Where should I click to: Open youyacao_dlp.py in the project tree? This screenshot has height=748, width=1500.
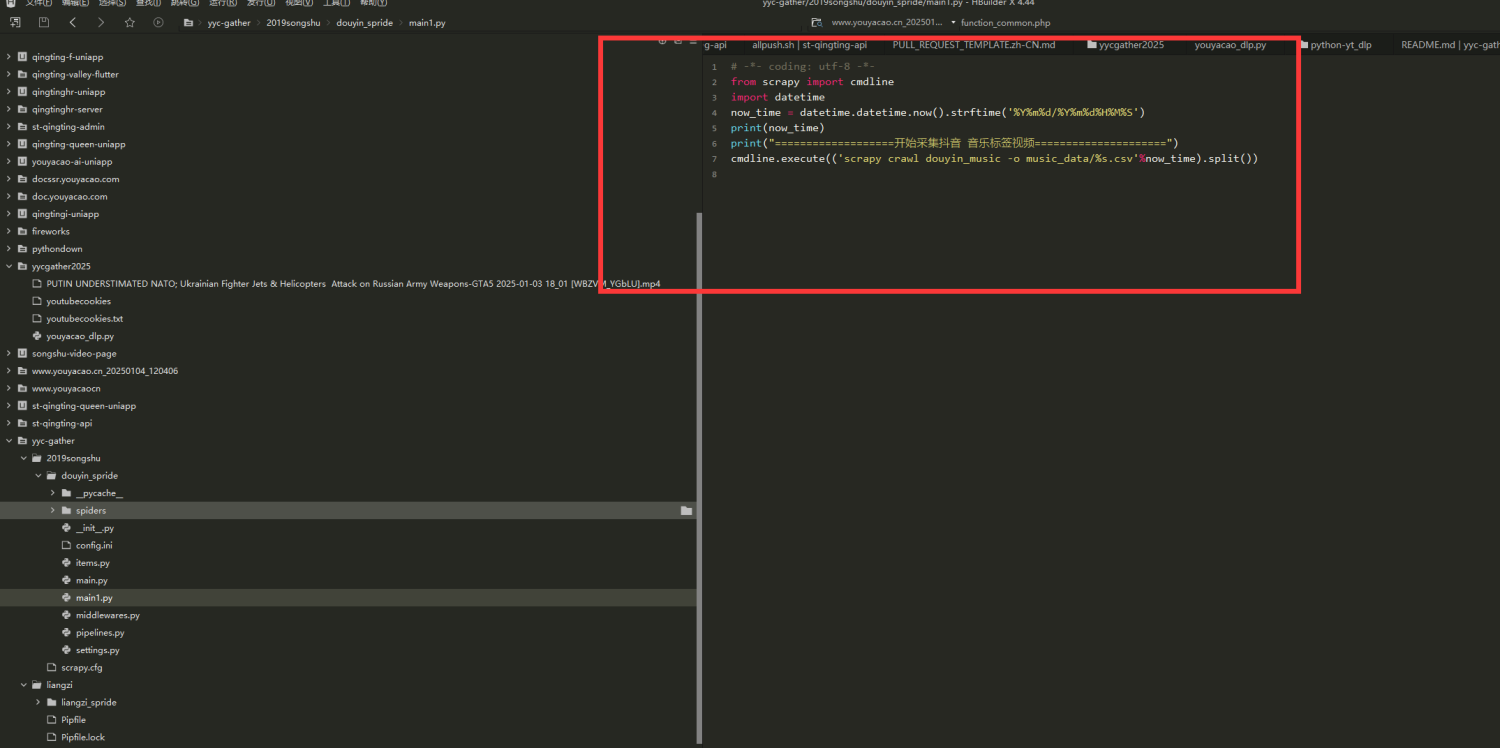coord(80,336)
